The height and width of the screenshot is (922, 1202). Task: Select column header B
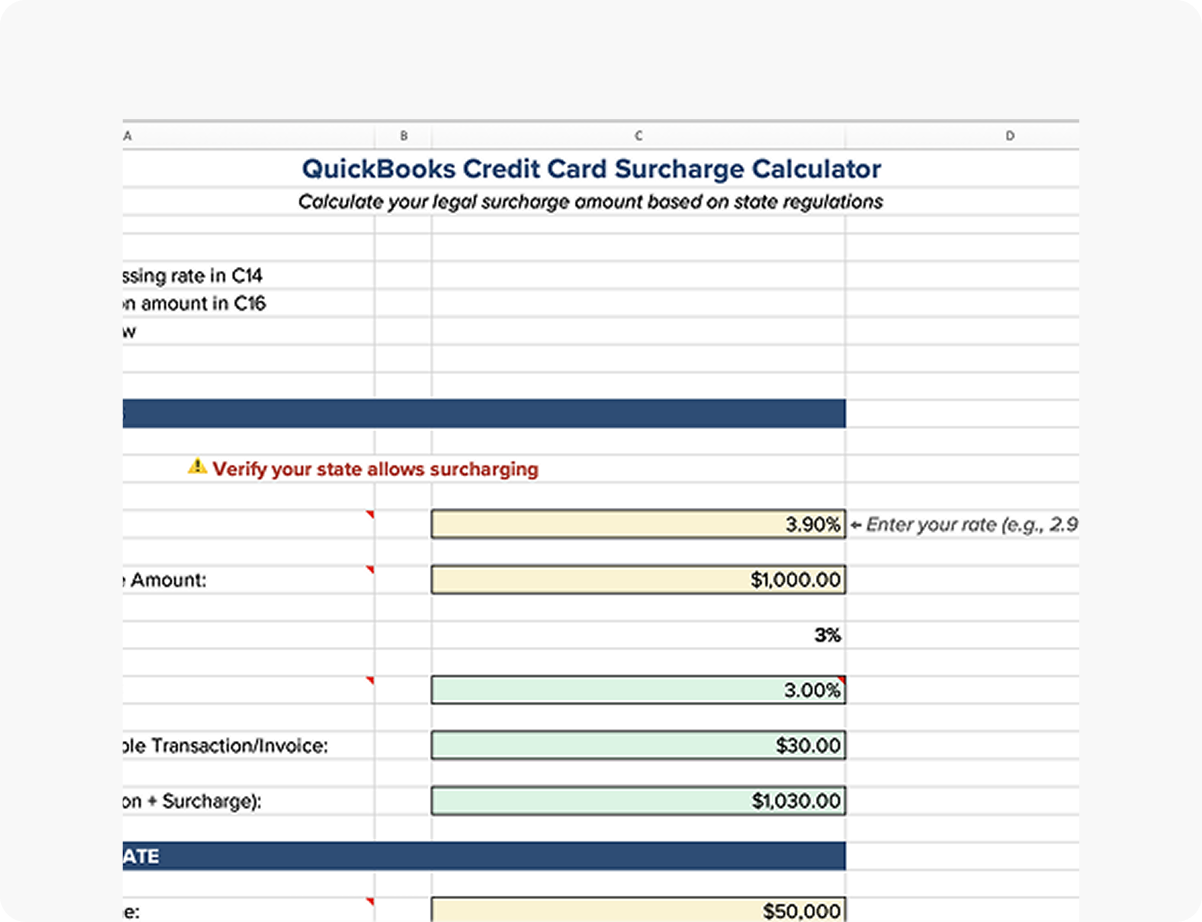tap(404, 135)
